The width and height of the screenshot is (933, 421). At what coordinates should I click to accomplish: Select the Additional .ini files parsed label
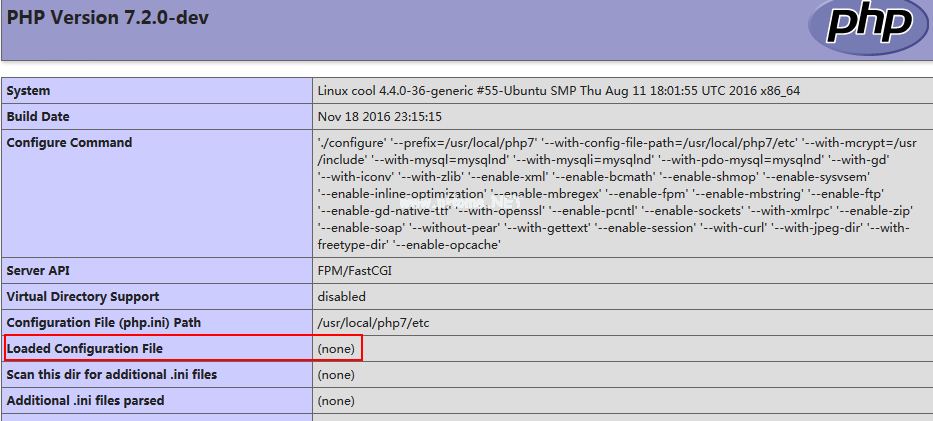click(x=86, y=401)
